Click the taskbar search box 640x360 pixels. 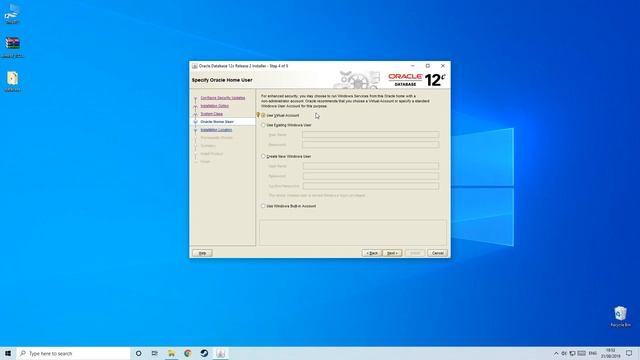pyautogui.click(x=73, y=353)
